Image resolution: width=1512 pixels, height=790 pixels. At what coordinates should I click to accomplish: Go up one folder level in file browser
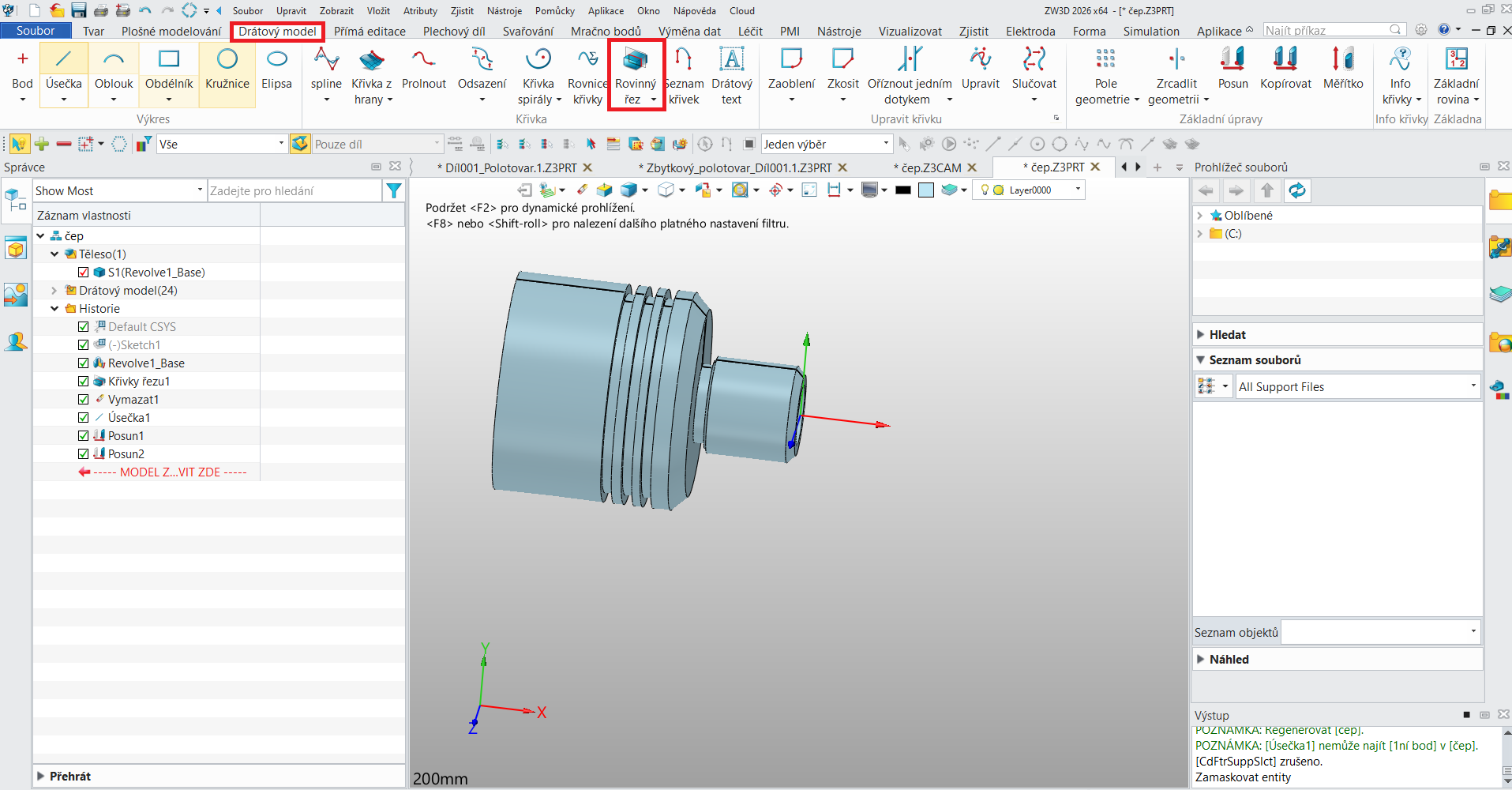[x=1267, y=190]
